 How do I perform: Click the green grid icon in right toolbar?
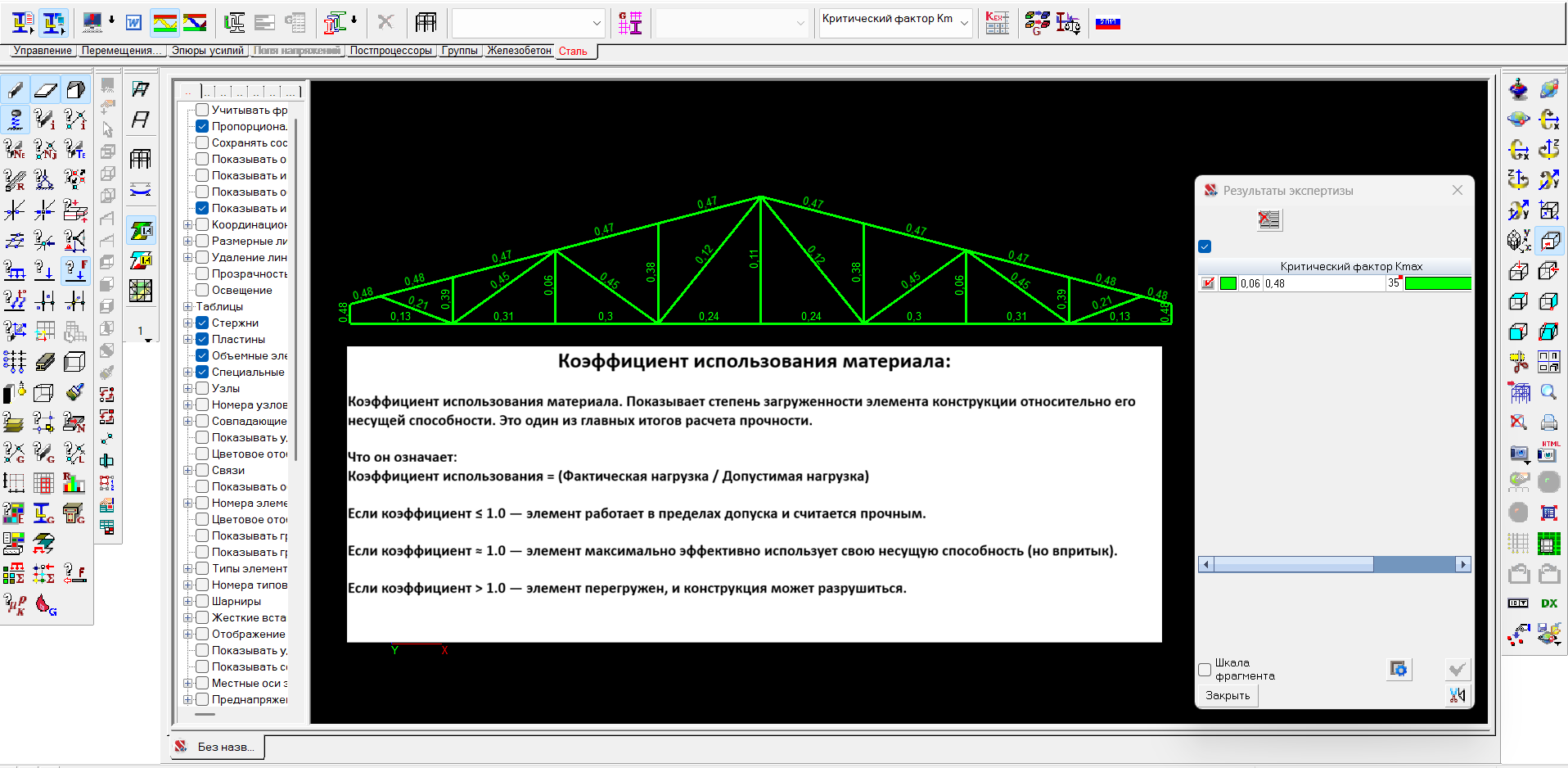[x=1548, y=543]
